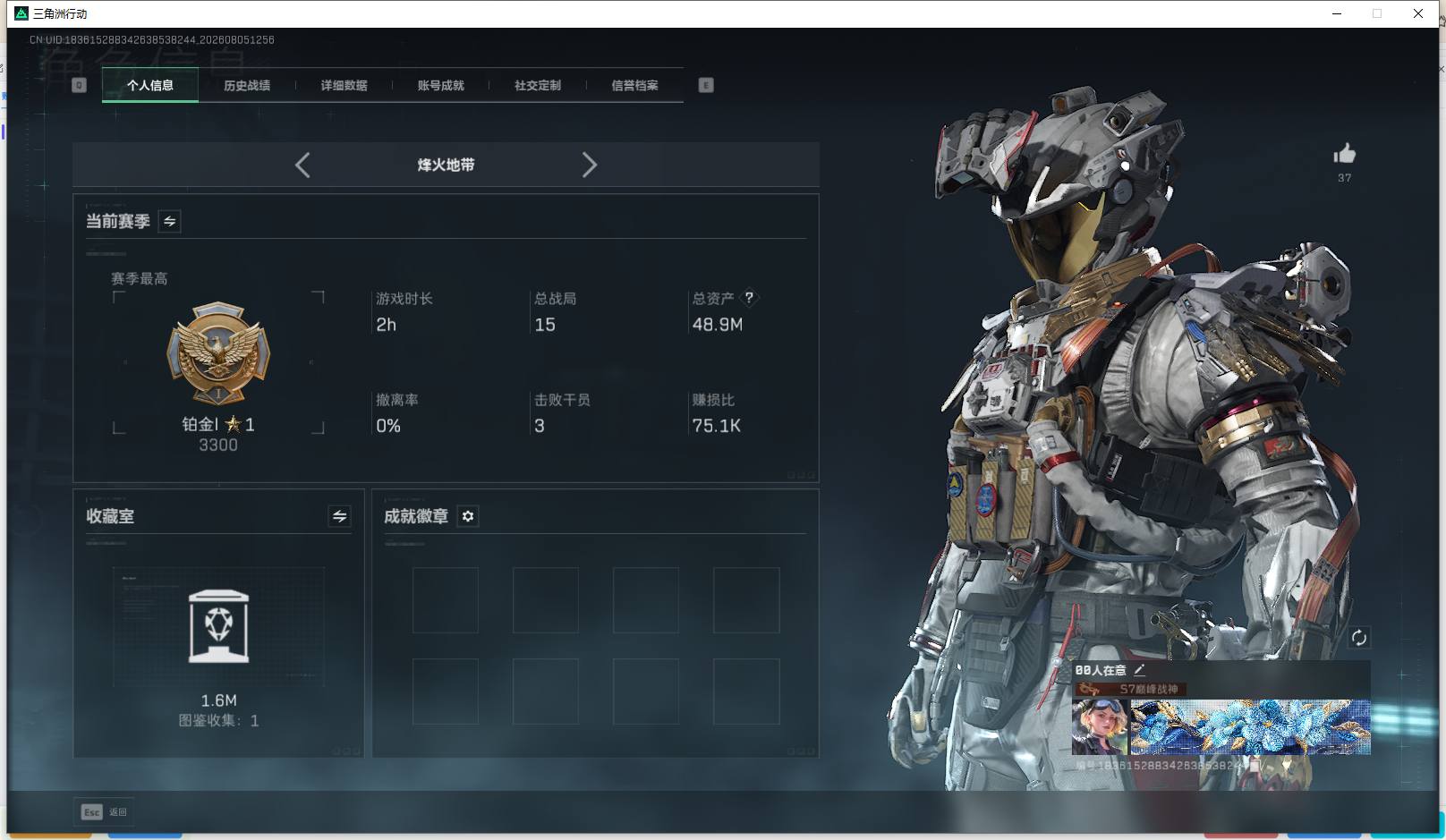This screenshot has height=840, width=1446.
Task: Click the 1.6M collection value
Action: point(218,700)
